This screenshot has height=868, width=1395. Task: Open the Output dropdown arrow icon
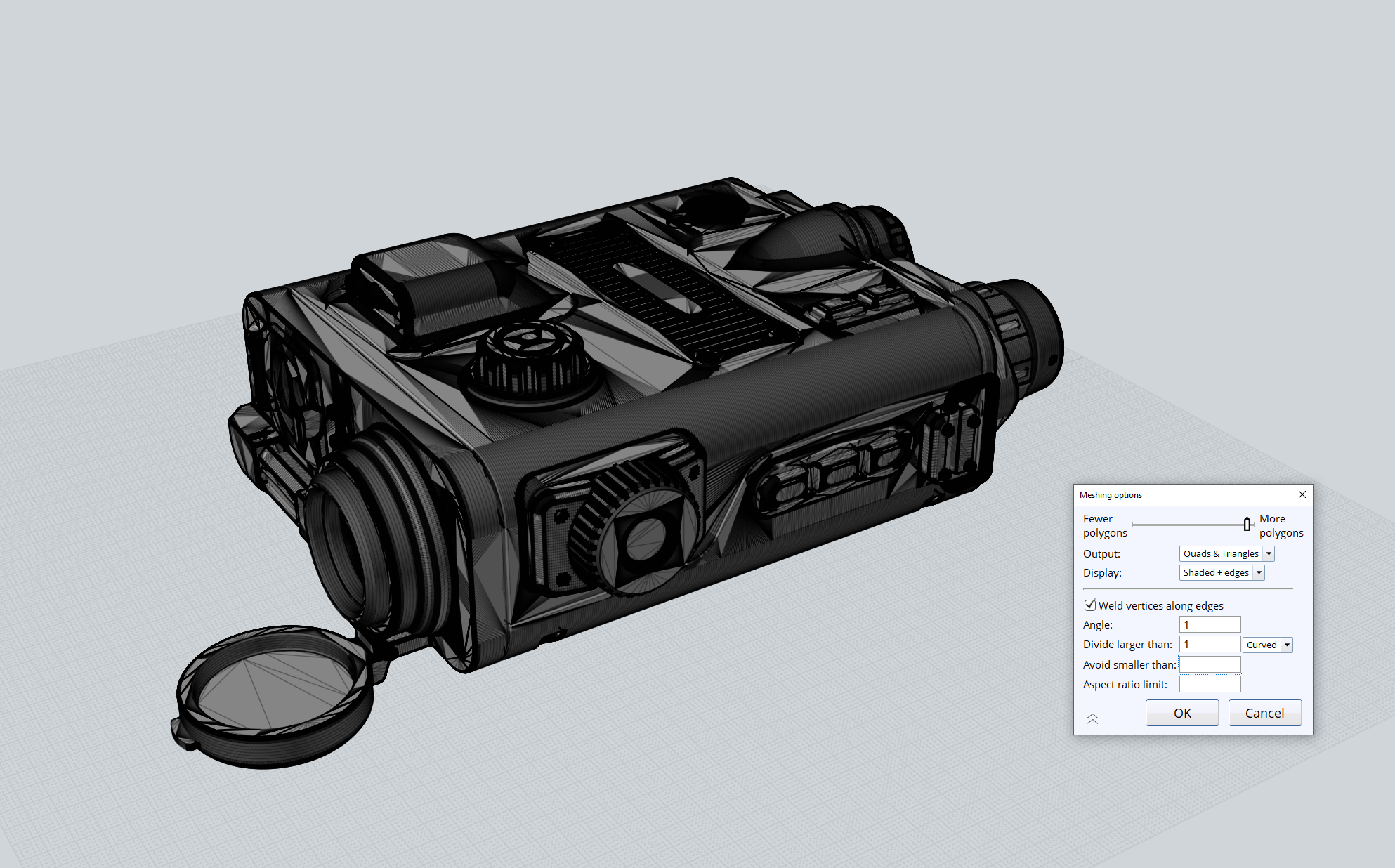(x=1269, y=553)
